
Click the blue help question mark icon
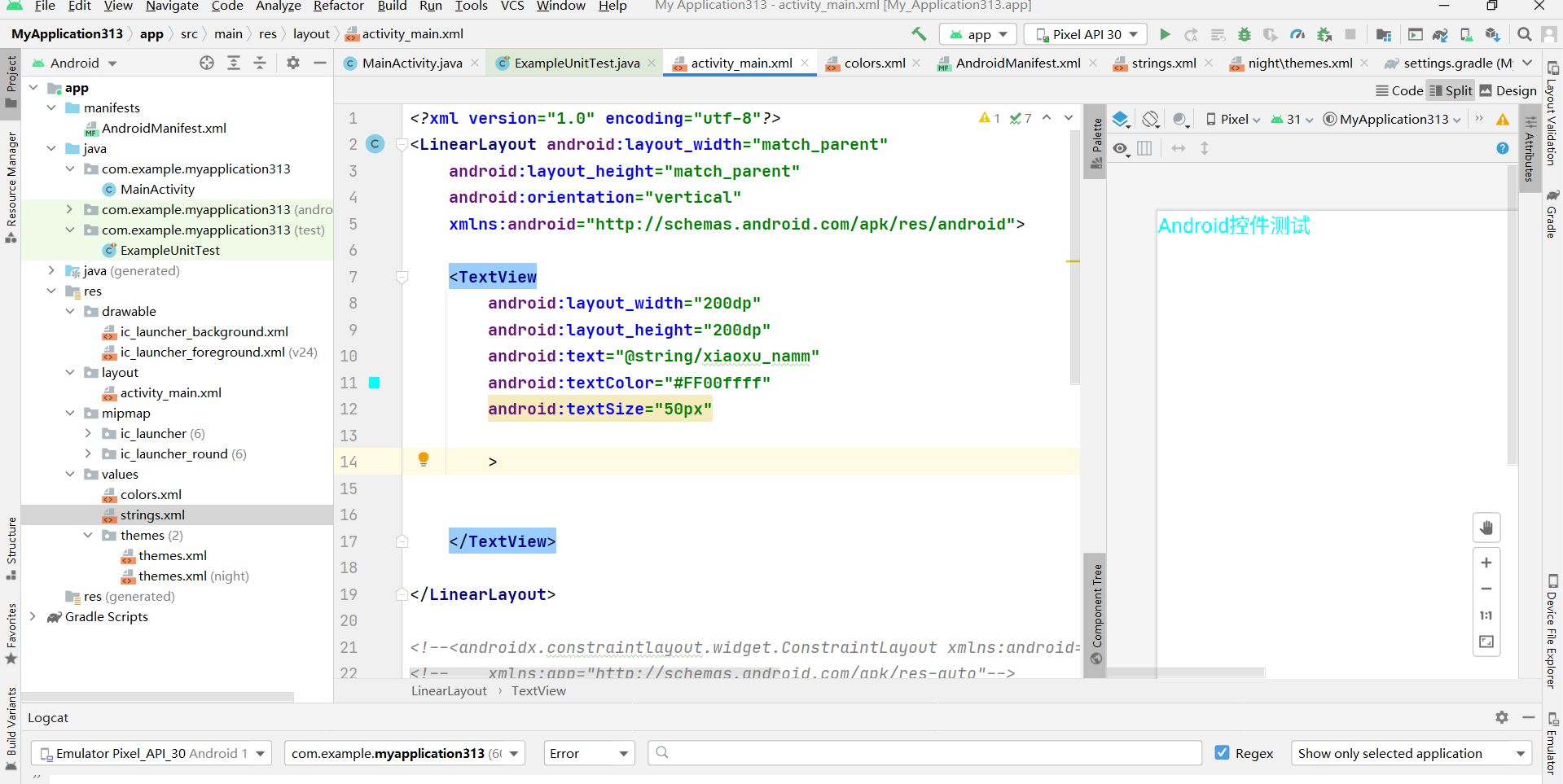coord(1503,148)
